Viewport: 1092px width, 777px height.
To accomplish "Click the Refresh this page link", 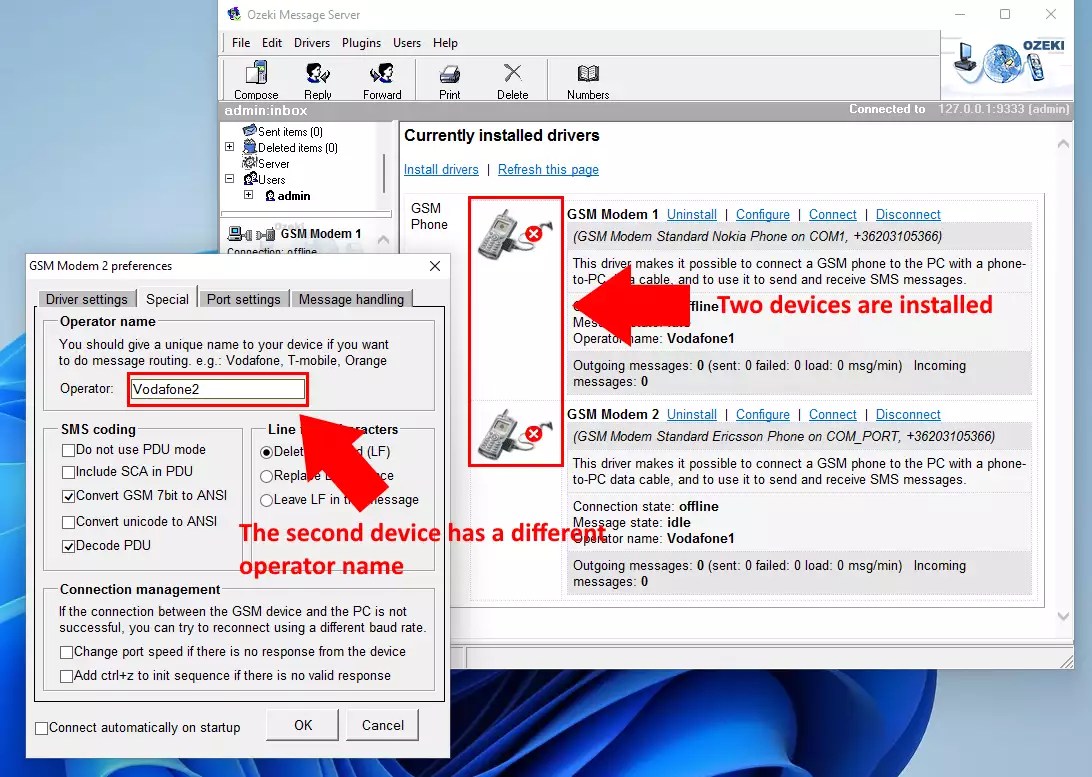I will (548, 170).
